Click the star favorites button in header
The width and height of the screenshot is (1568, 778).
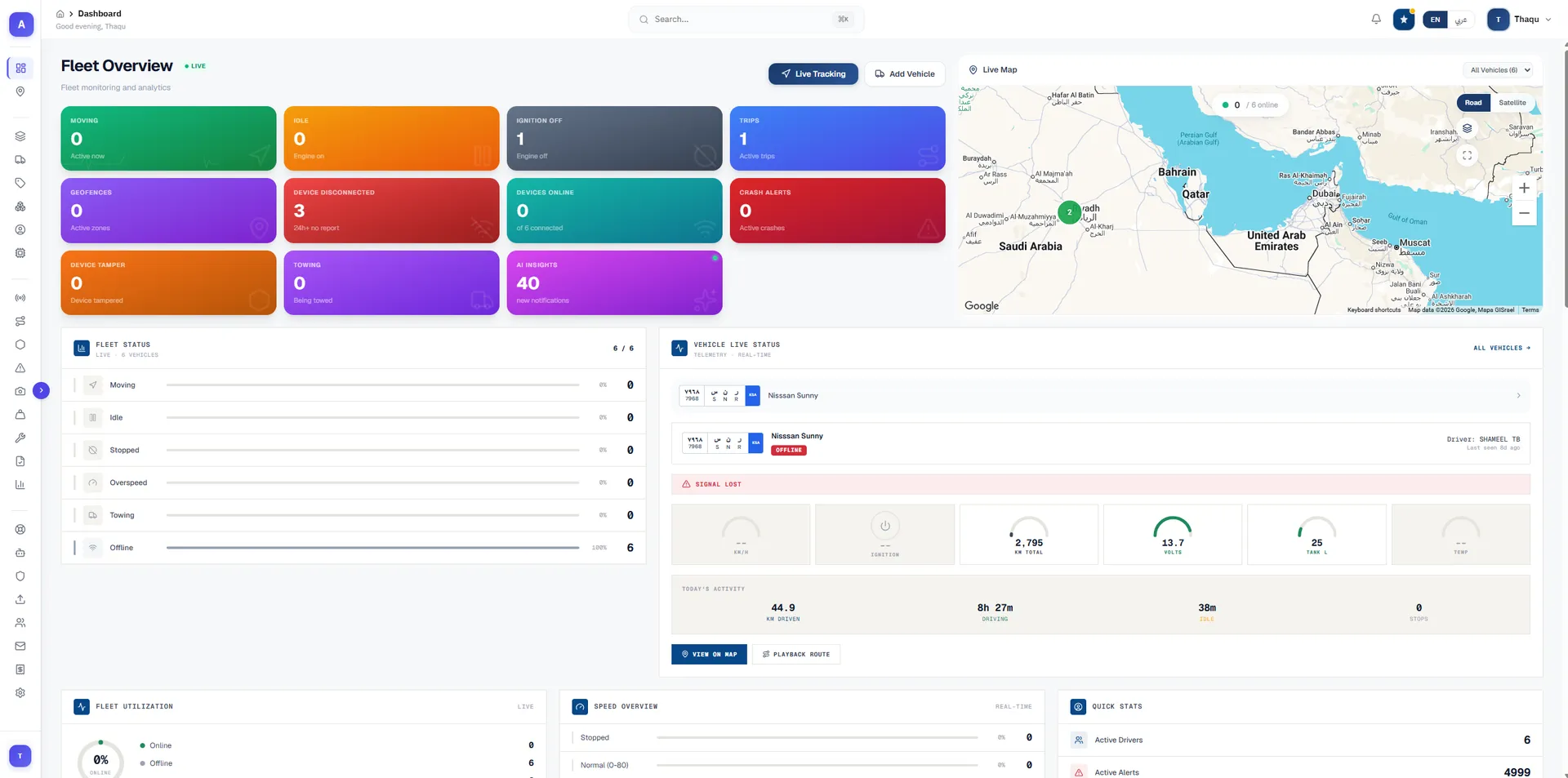pos(1404,20)
